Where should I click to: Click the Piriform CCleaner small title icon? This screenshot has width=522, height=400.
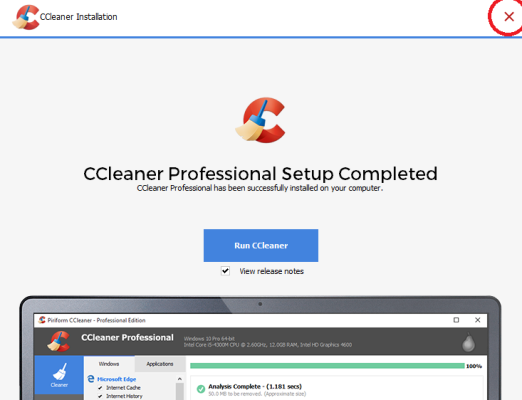point(42,320)
